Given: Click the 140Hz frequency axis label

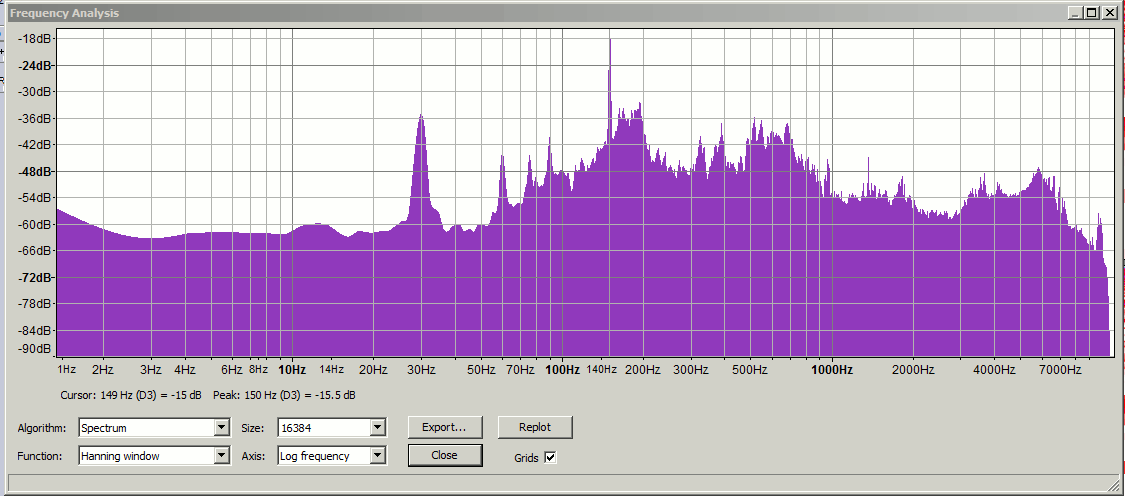Looking at the screenshot, I should 601,370.
